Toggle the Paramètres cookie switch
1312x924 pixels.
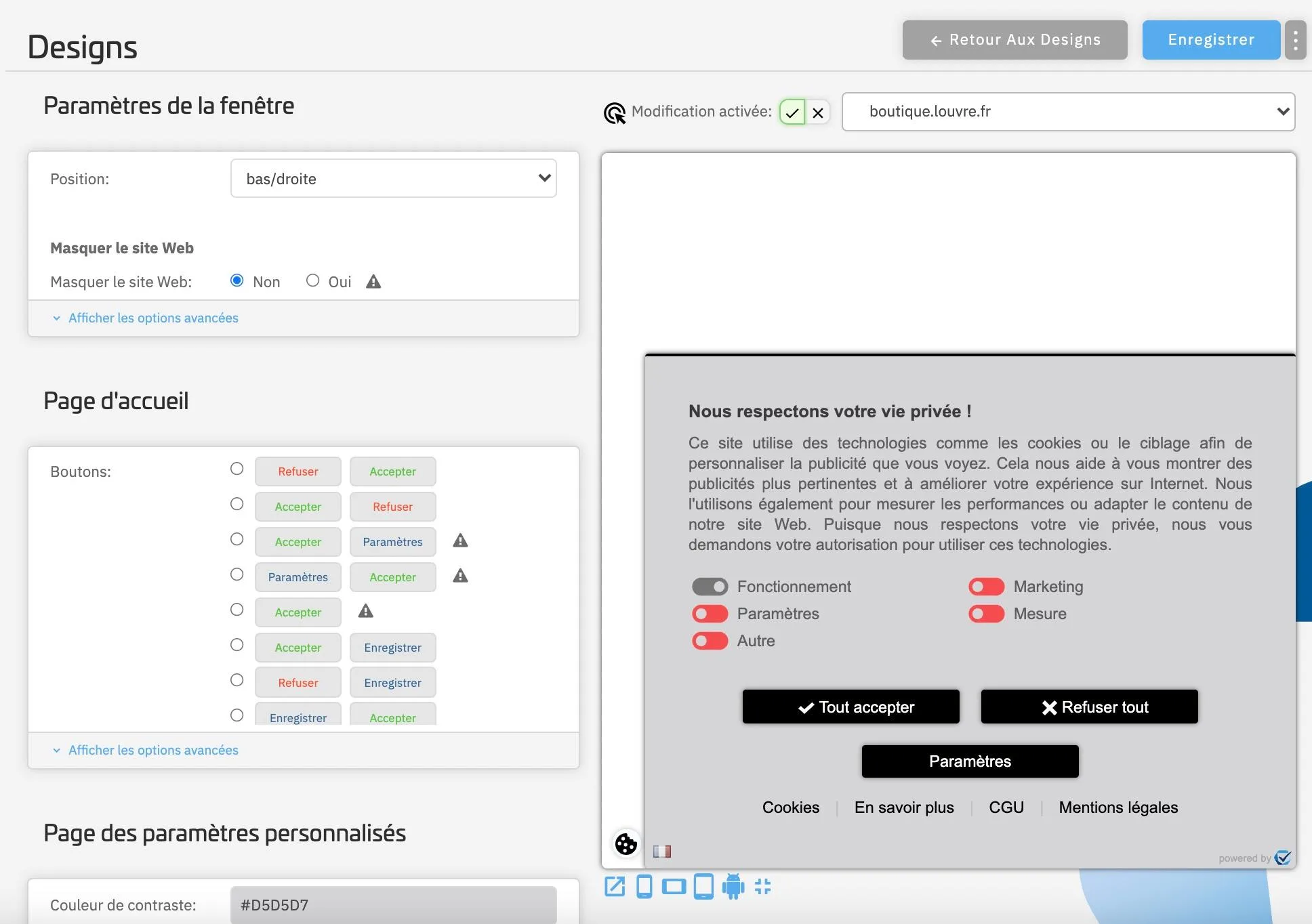pyautogui.click(x=710, y=614)
